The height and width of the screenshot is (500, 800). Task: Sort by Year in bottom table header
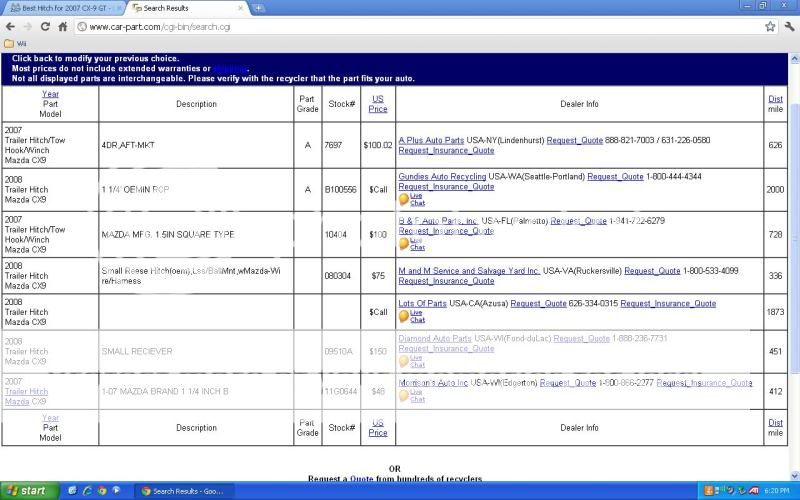pos(50,418)
